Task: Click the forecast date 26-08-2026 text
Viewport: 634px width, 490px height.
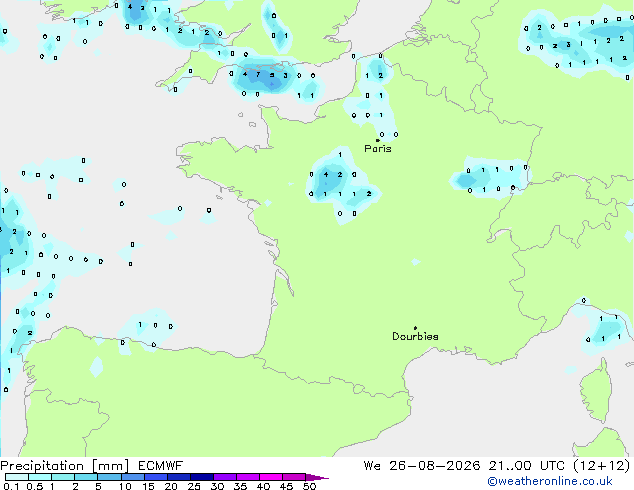Action: pyautogui.click(x=435, y=466)
